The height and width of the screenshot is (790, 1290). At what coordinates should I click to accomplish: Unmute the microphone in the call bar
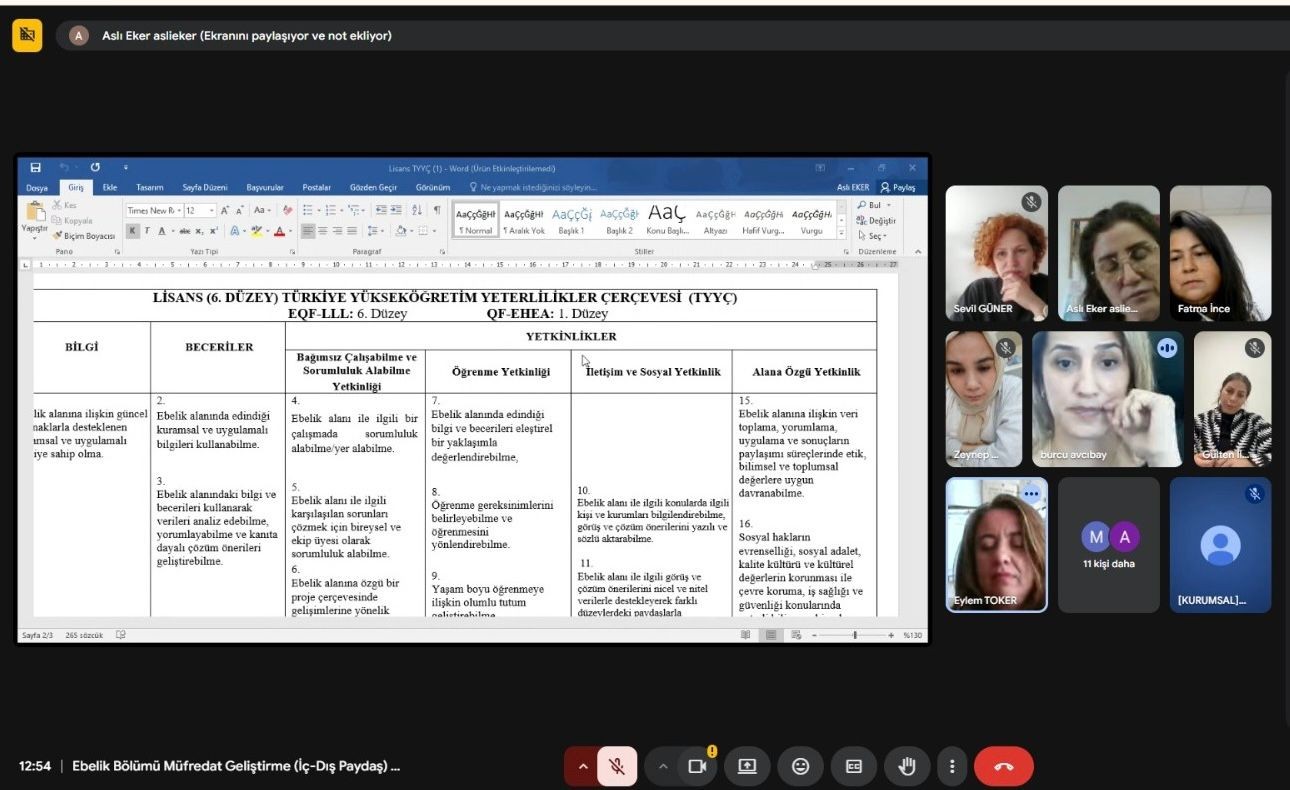[x=617, y=767]
